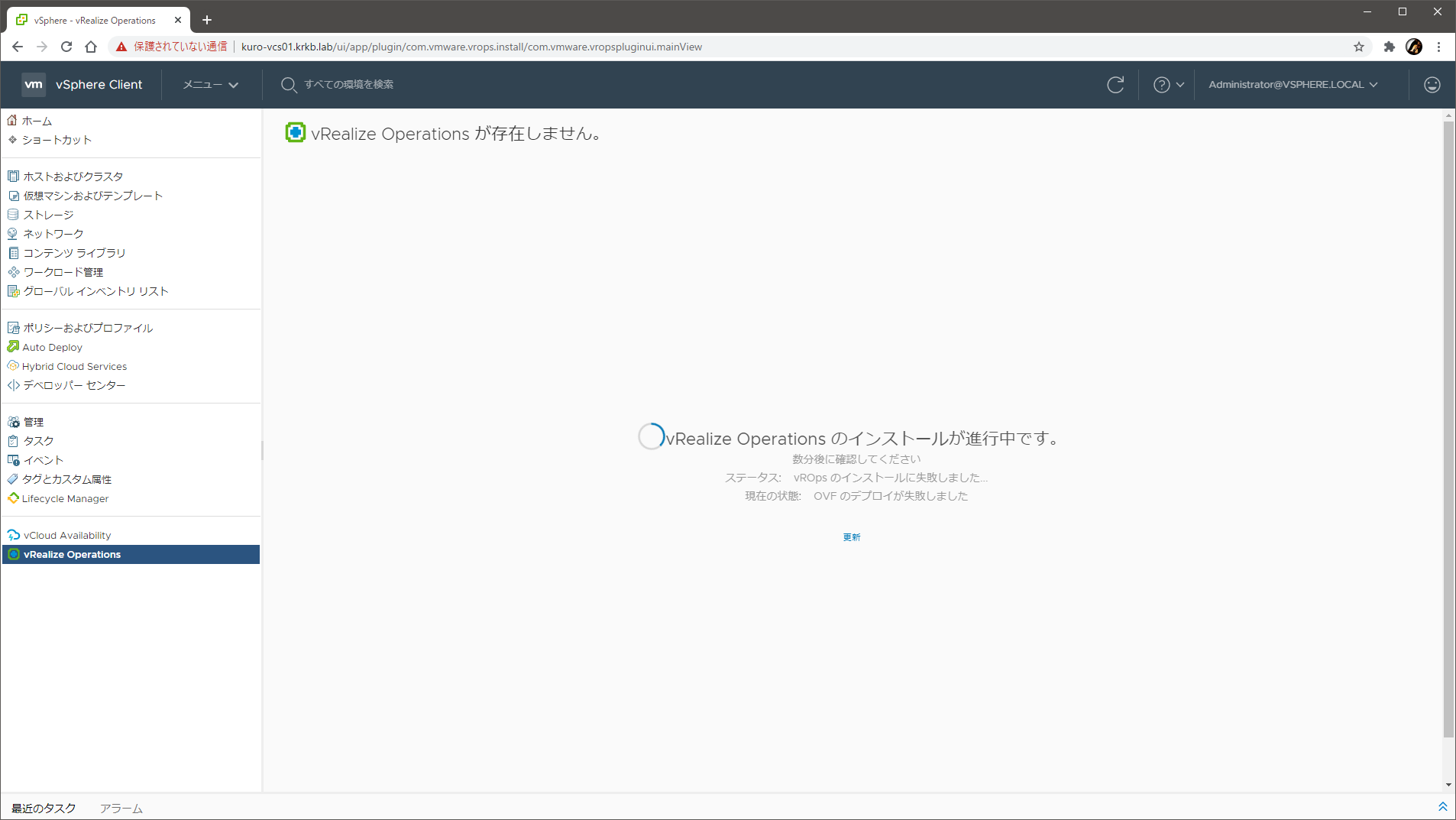Open the smiley feedback icon
This screenshot has width=1456, height=820.
click(x=1432, y=85)
